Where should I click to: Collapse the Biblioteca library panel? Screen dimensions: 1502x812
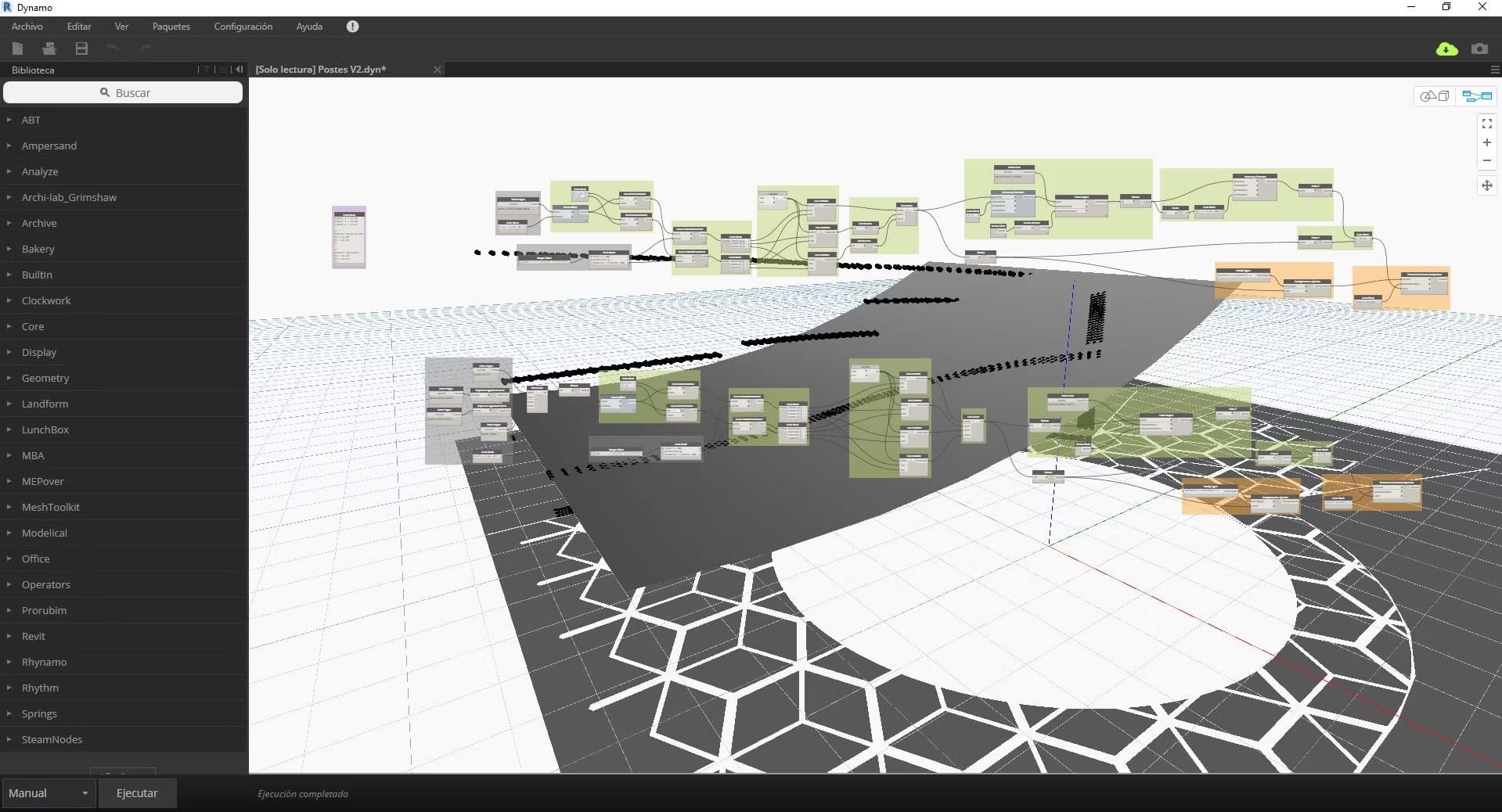tap(239, 70)
